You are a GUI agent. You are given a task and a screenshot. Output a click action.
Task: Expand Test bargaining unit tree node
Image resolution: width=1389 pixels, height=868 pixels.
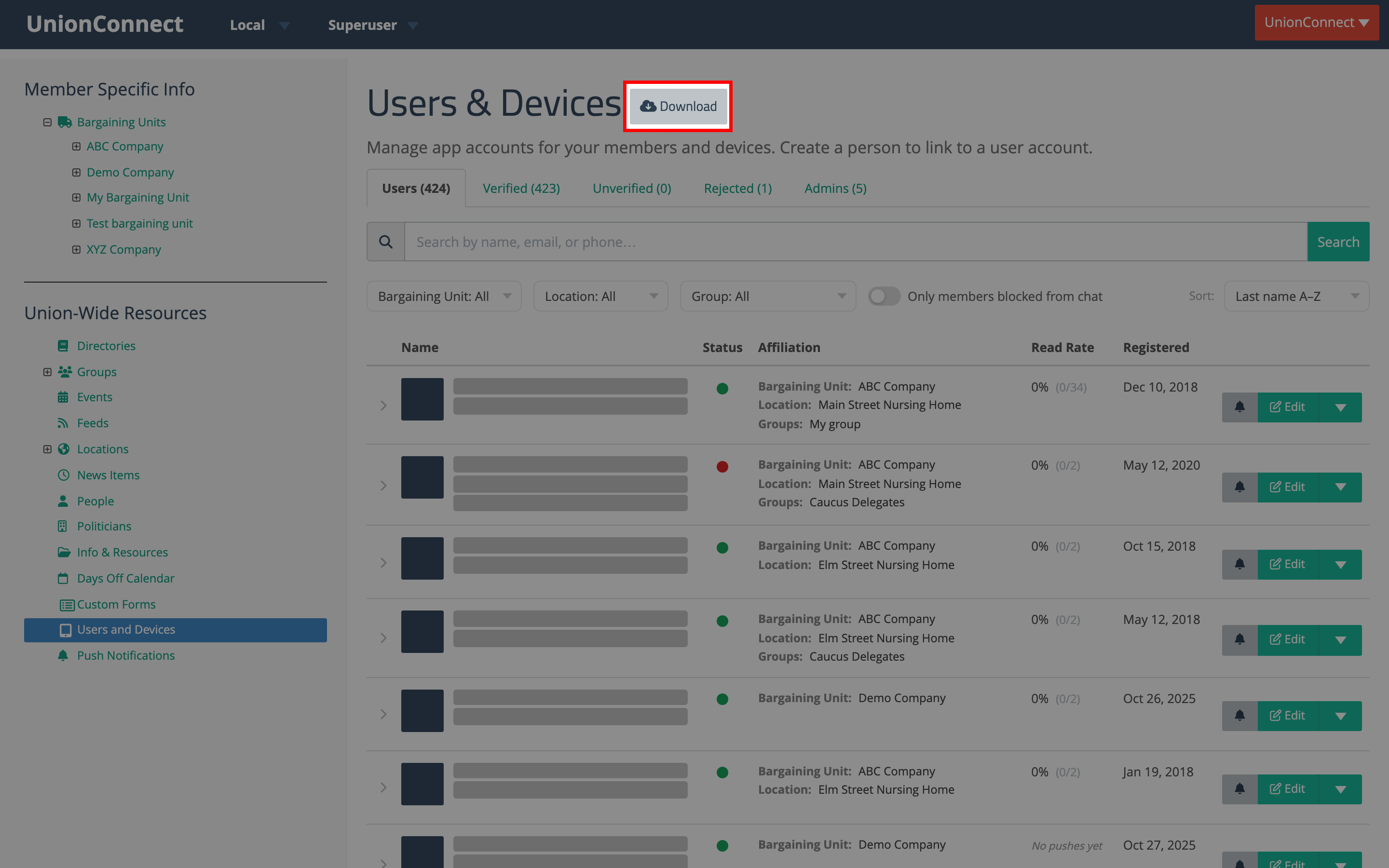pos(76,223)
